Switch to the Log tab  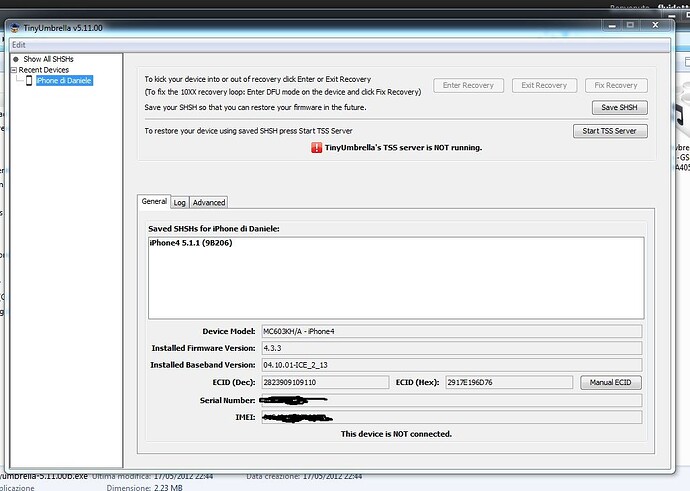(179, 202)
